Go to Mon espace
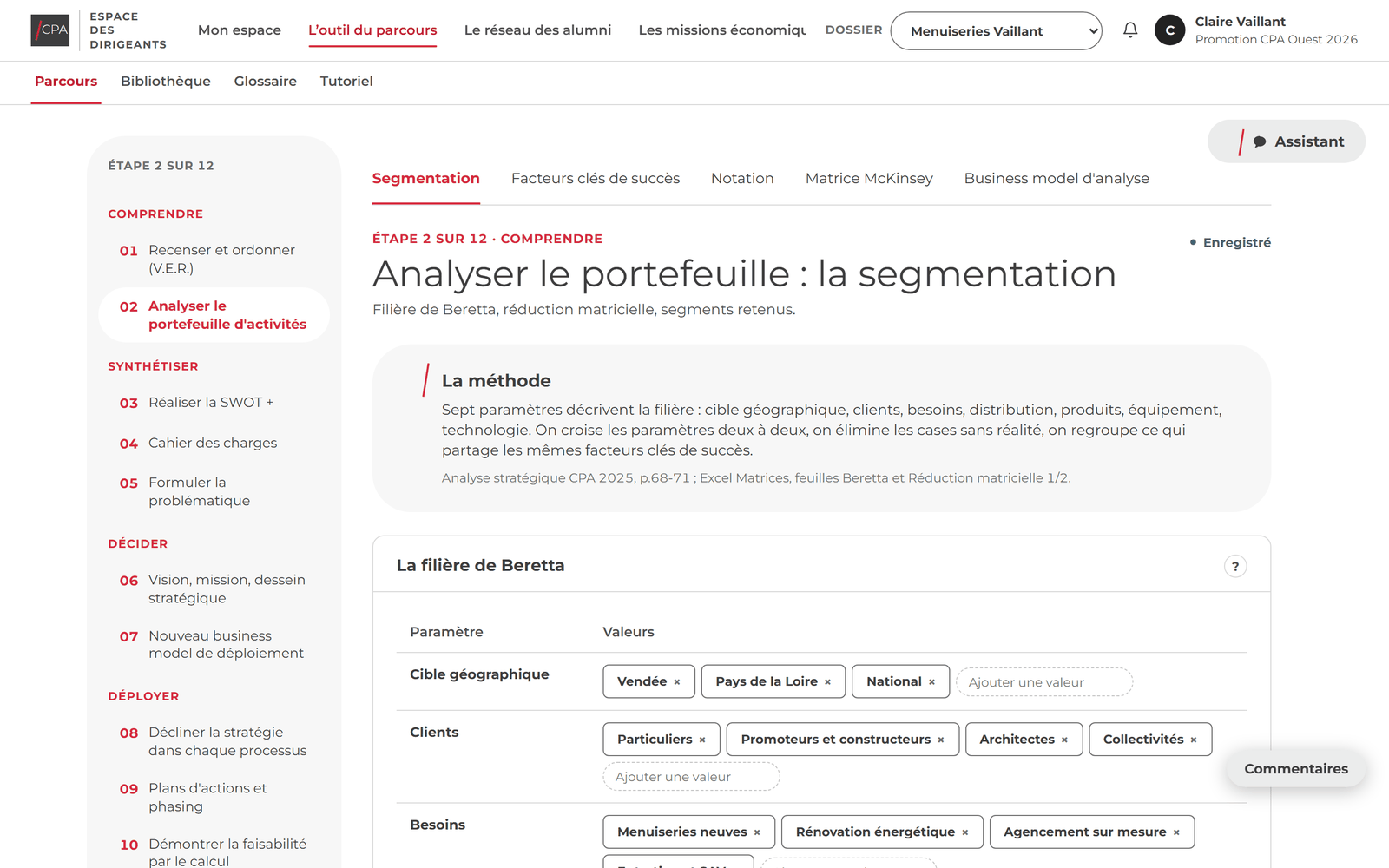 coord(240,30)
